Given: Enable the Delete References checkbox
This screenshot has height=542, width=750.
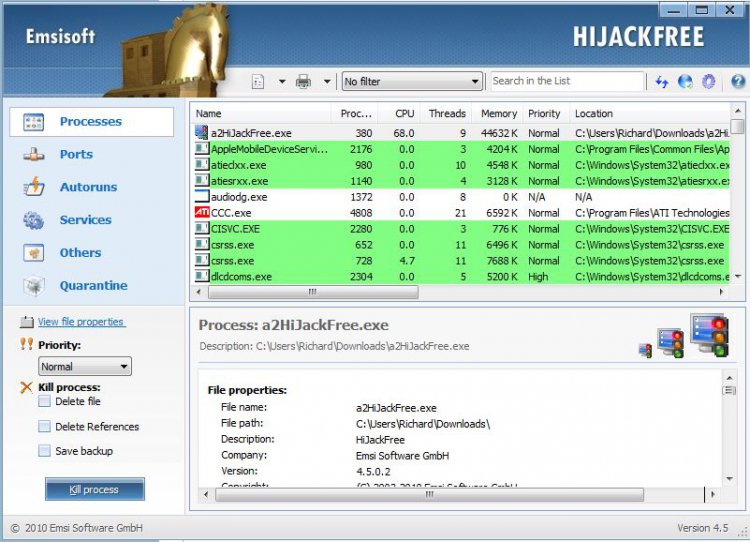Looking at the screenshot, I should click(44, 426).
